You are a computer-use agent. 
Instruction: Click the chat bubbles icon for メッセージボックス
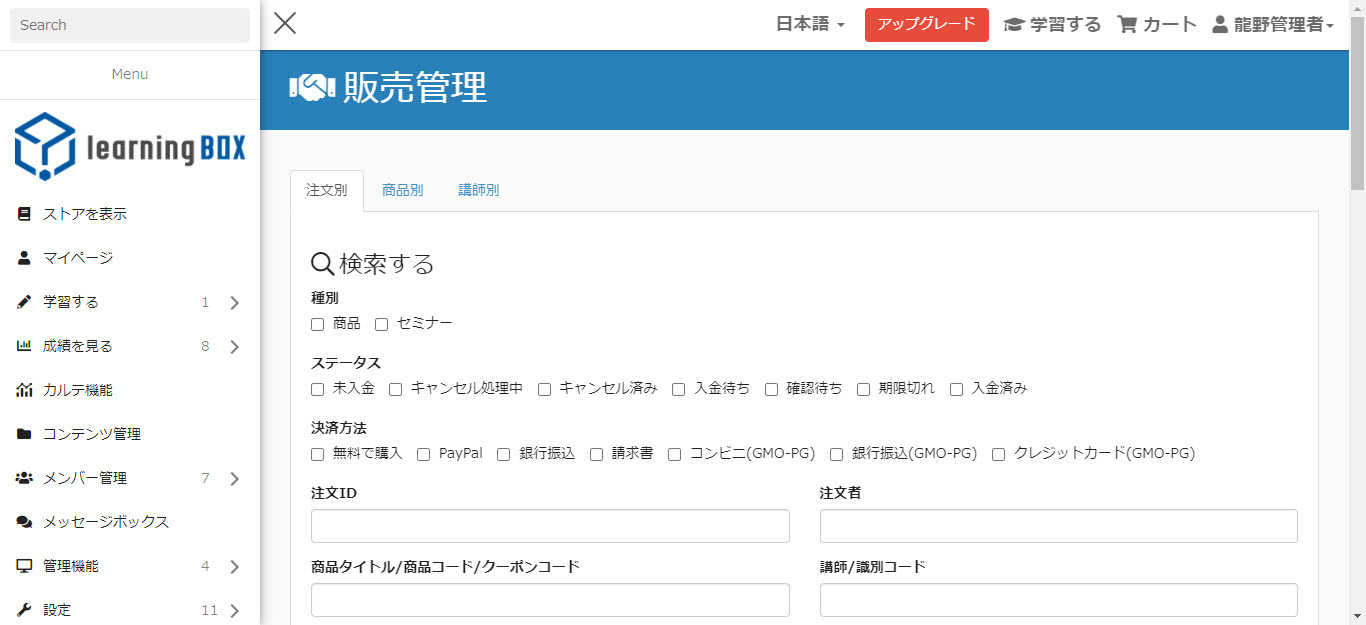click(24, 522)
